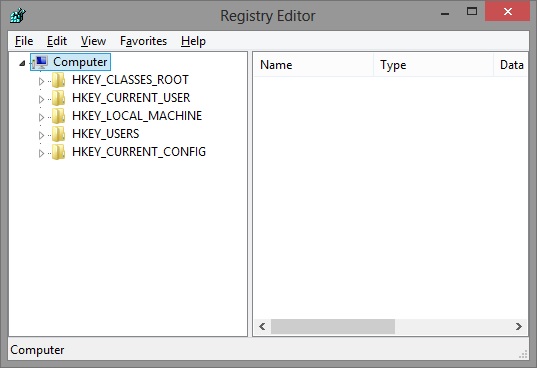The image size is (537, 368).
Task: Select the HKEY_USERS label
Action: (105, 134)
